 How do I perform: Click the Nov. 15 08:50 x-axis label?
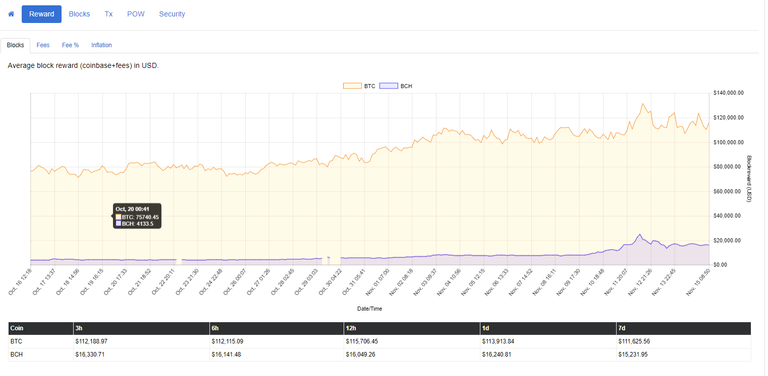pyautogui.click(x=698, y=282)
